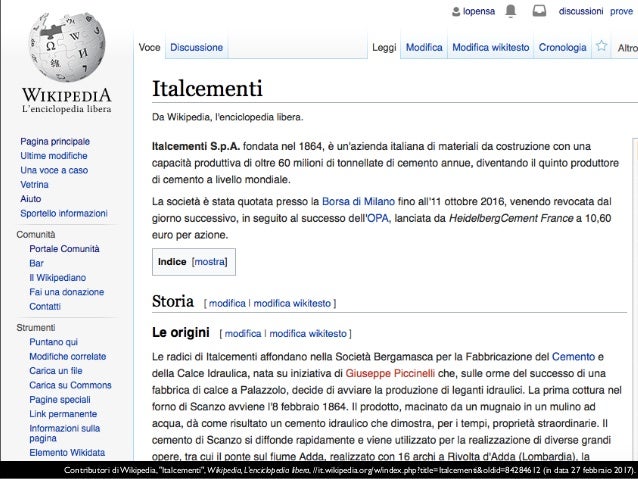Click modifica wikitesto next to Storia
The image size is (638, 479).
(x=292, y=304)
